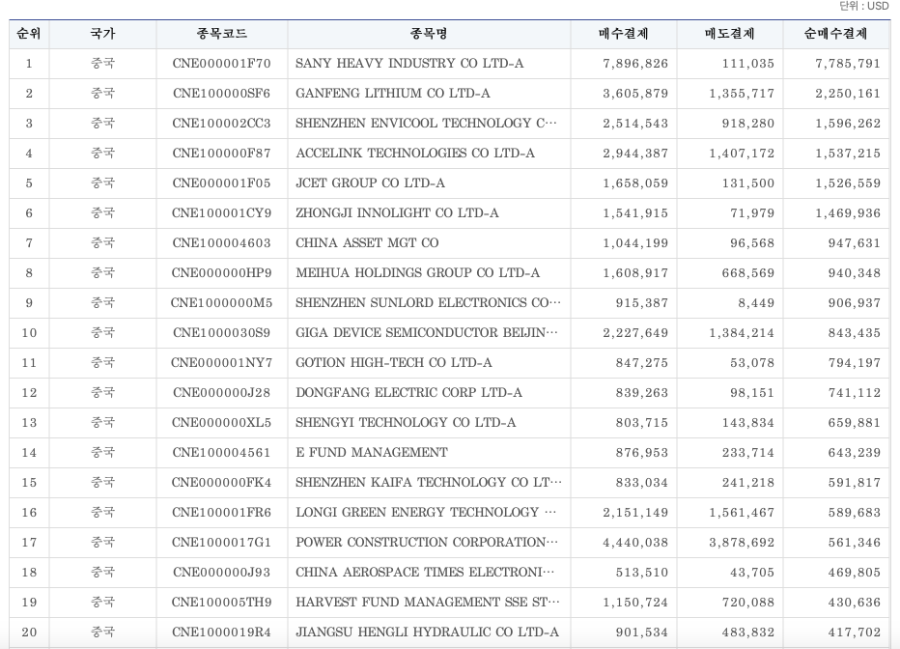
Task: Click stock code CNE000001NY7
Action: point(222,363)
